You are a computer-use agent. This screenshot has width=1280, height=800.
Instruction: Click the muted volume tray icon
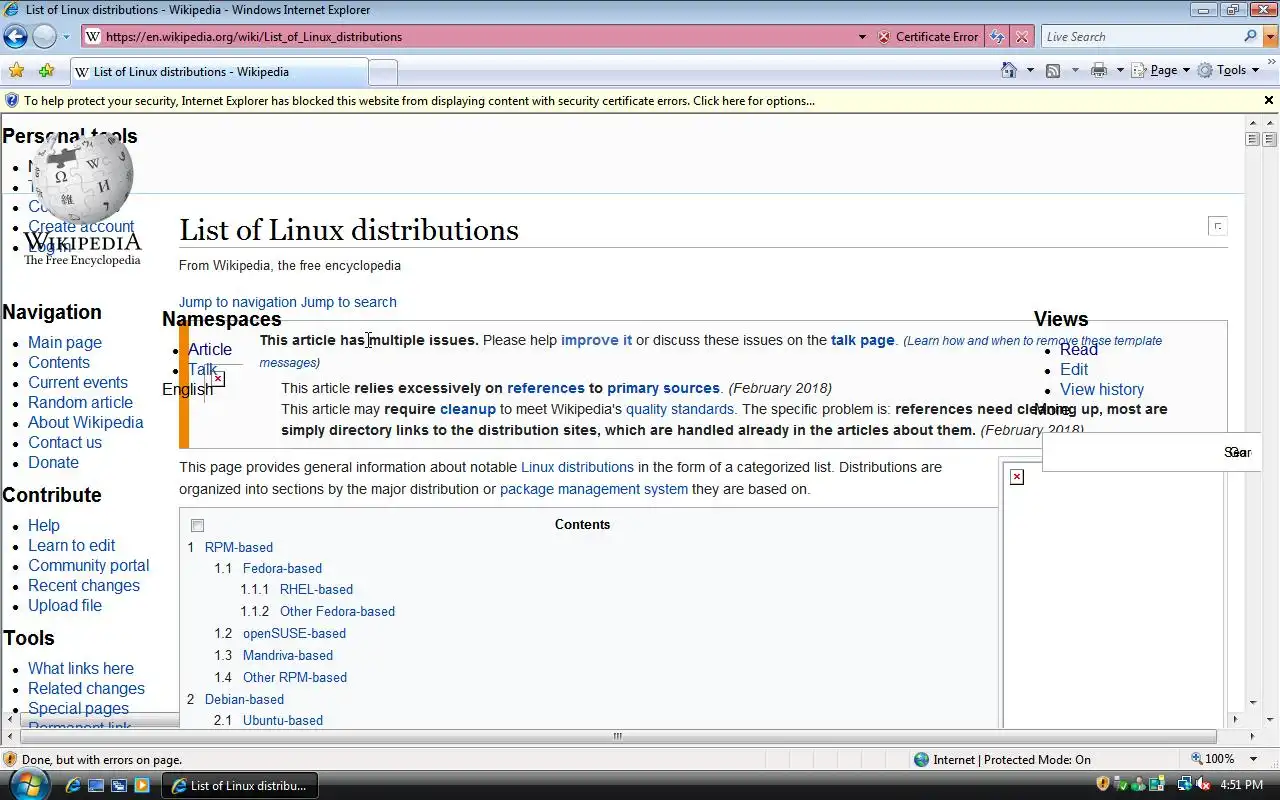(x=1202, y=785)
